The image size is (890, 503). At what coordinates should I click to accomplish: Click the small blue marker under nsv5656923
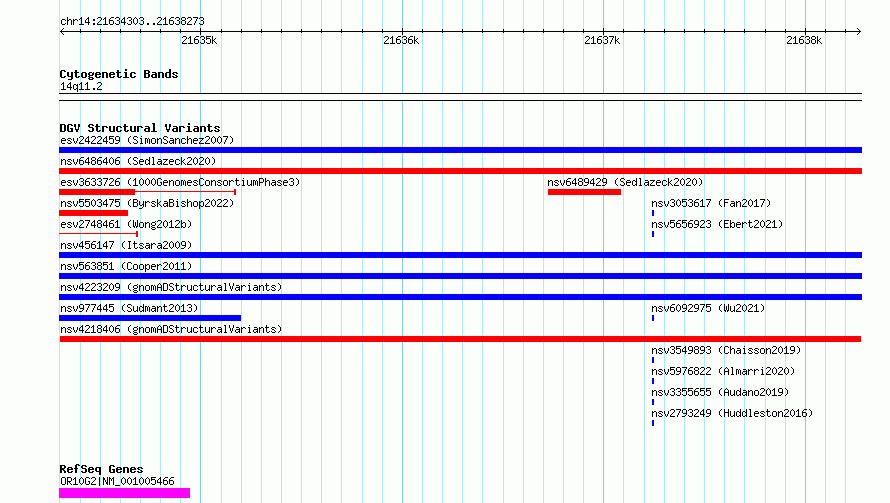(653, 234)
